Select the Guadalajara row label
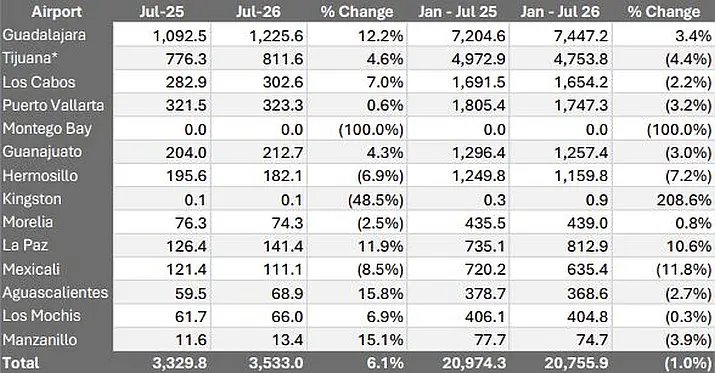Image resolution: width=715 pixels, height=373 pixels. pos(44,35)
